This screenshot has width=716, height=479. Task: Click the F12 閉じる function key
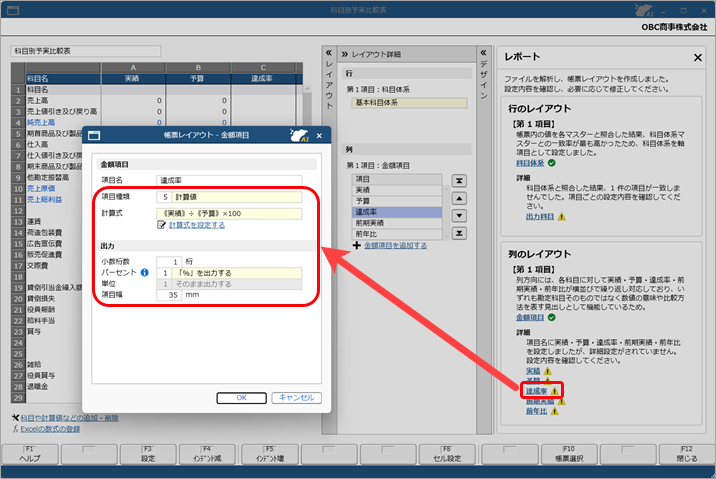pyautogui.click(x=687, y=454)
